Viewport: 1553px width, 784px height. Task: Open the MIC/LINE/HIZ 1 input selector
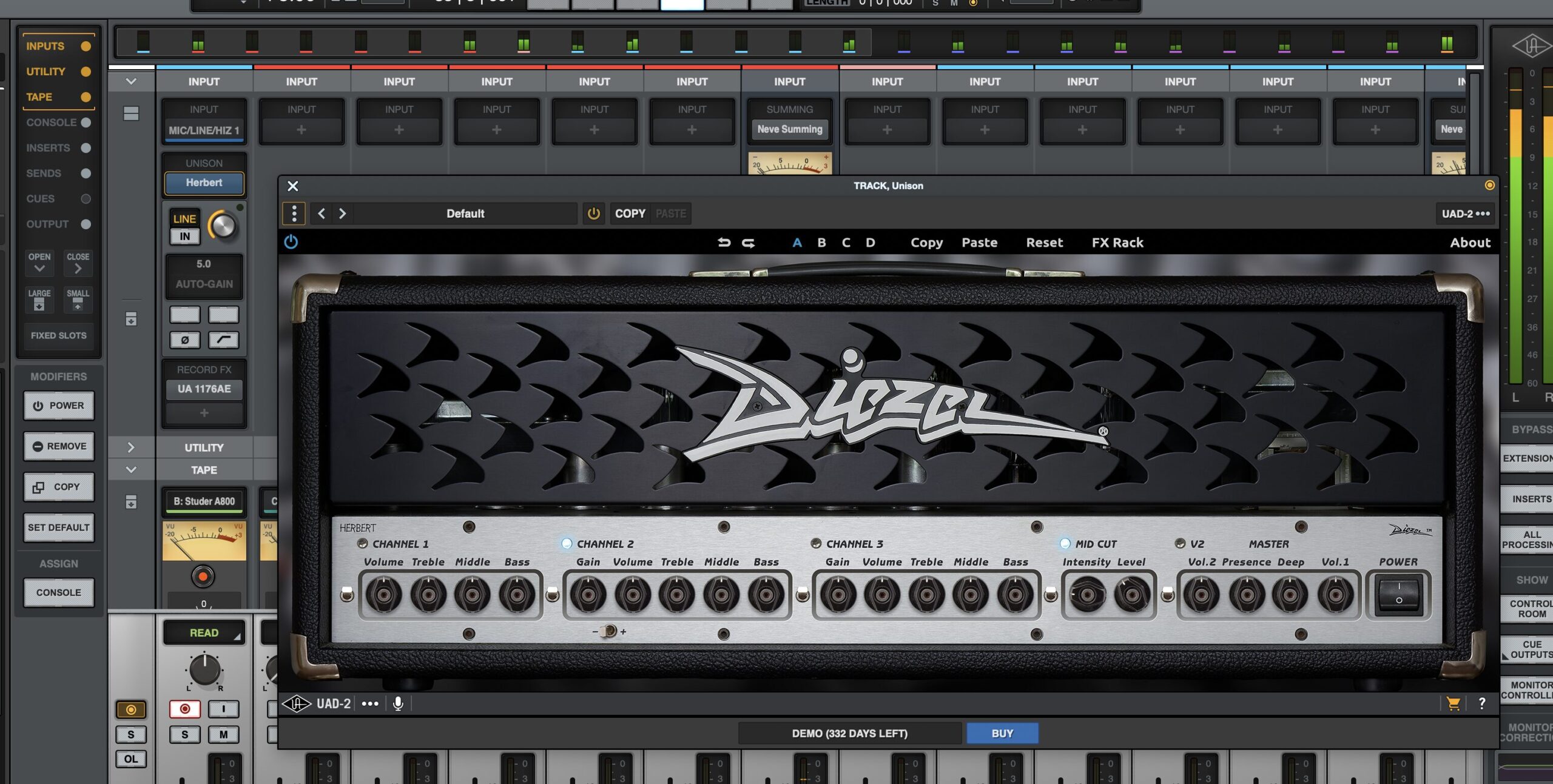click(x=204, y=130)
